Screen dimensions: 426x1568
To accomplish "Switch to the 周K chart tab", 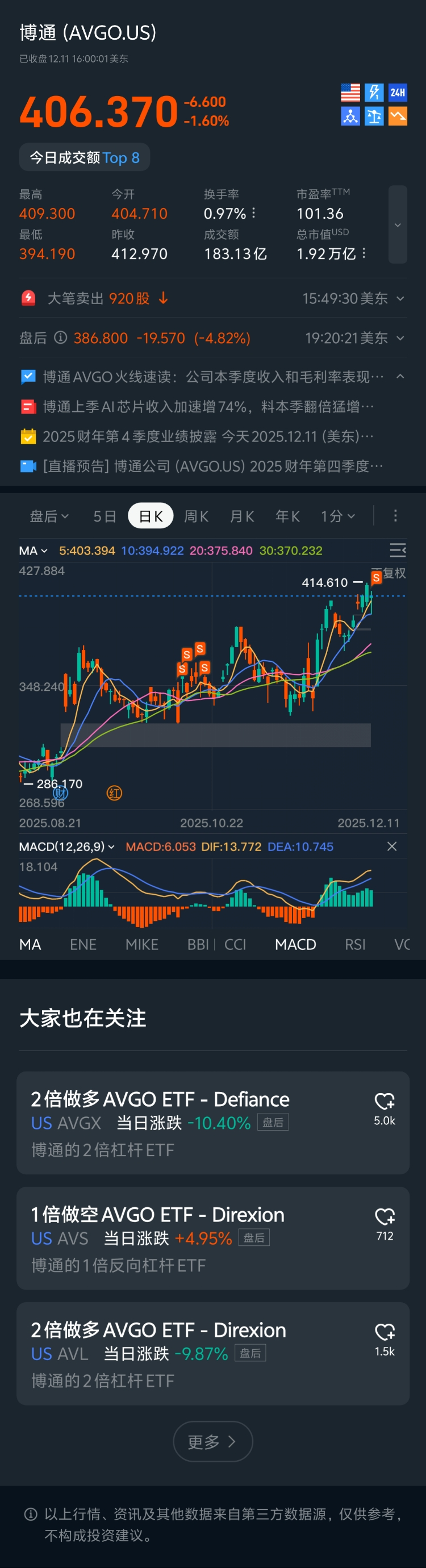I will [x=196, y=516].
